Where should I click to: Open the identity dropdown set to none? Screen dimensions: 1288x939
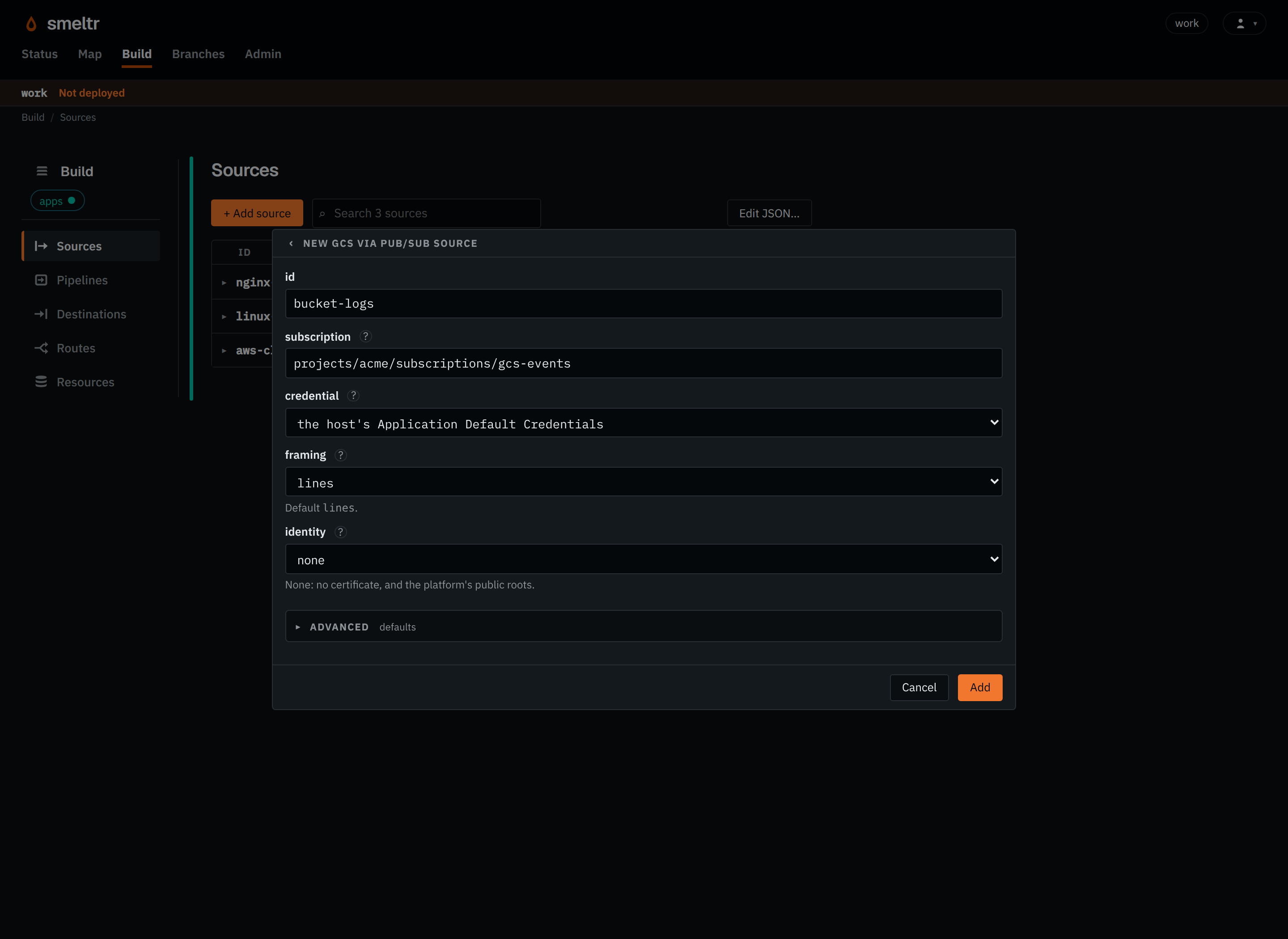(x=644, y=559)
